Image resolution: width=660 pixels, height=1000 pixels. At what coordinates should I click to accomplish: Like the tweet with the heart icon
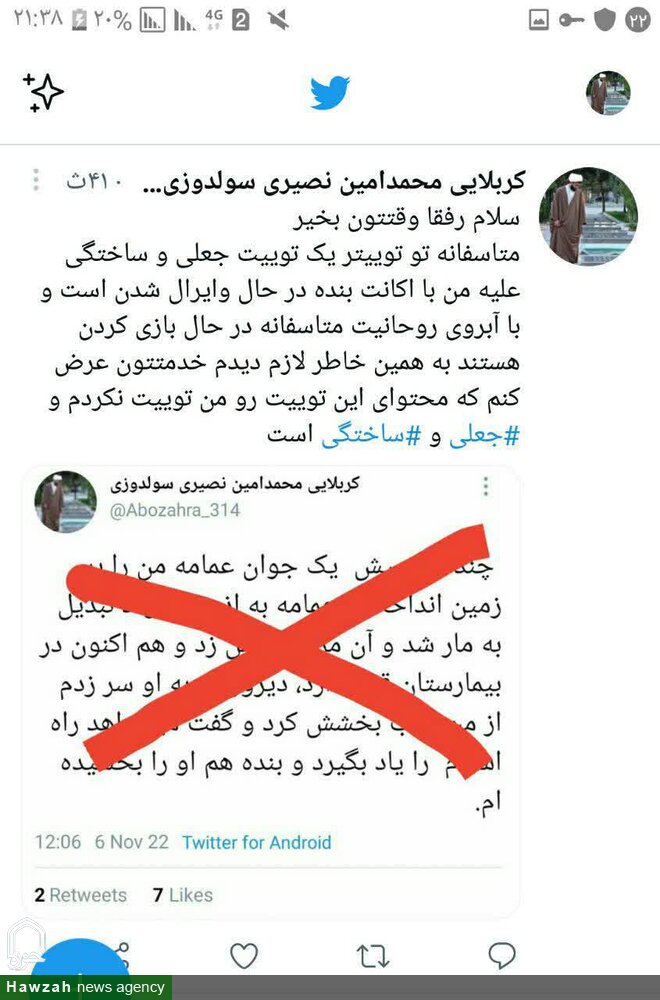click(x=244, y=956)
